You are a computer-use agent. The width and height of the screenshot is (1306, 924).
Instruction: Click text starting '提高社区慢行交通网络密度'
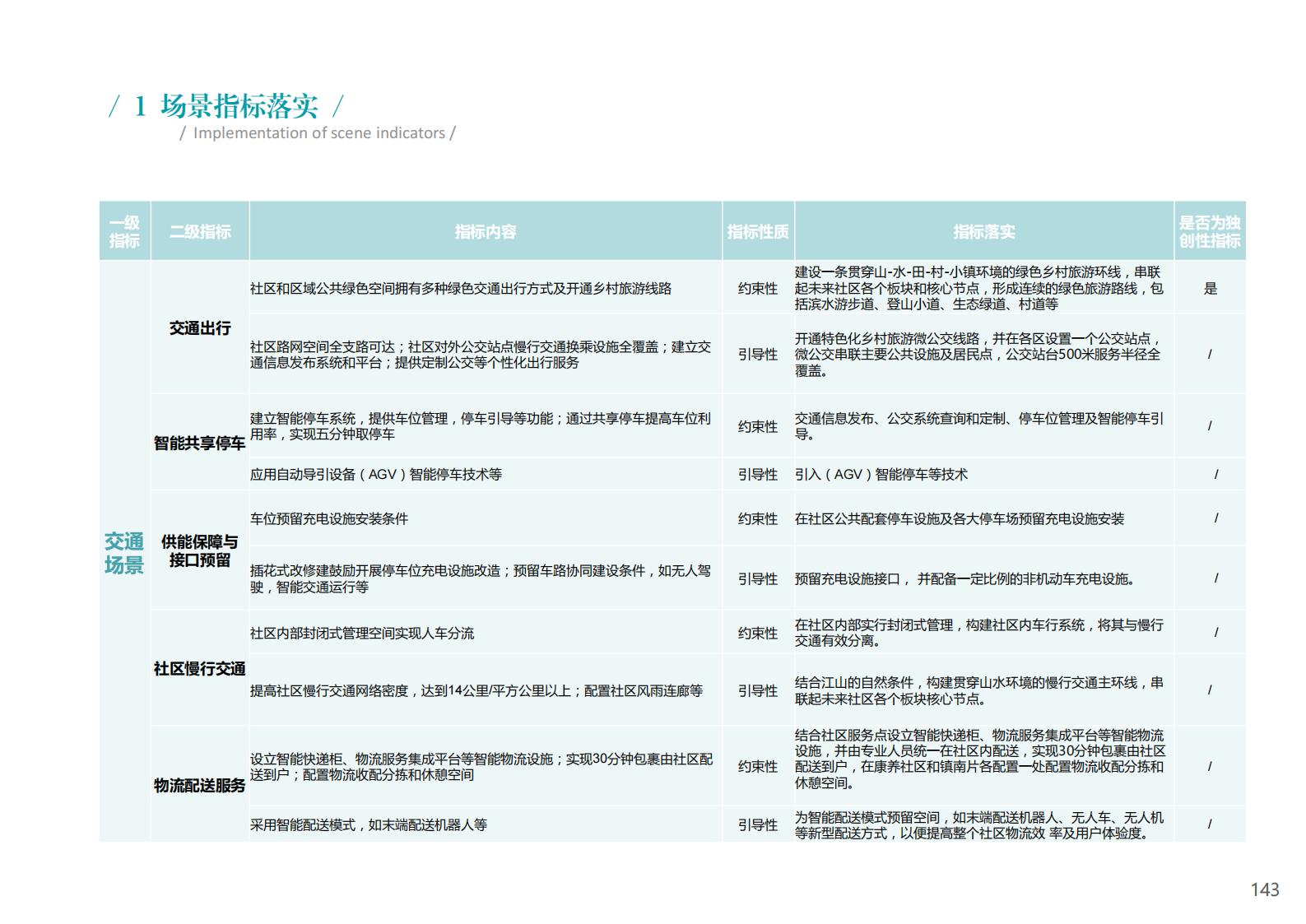(476, 691)
